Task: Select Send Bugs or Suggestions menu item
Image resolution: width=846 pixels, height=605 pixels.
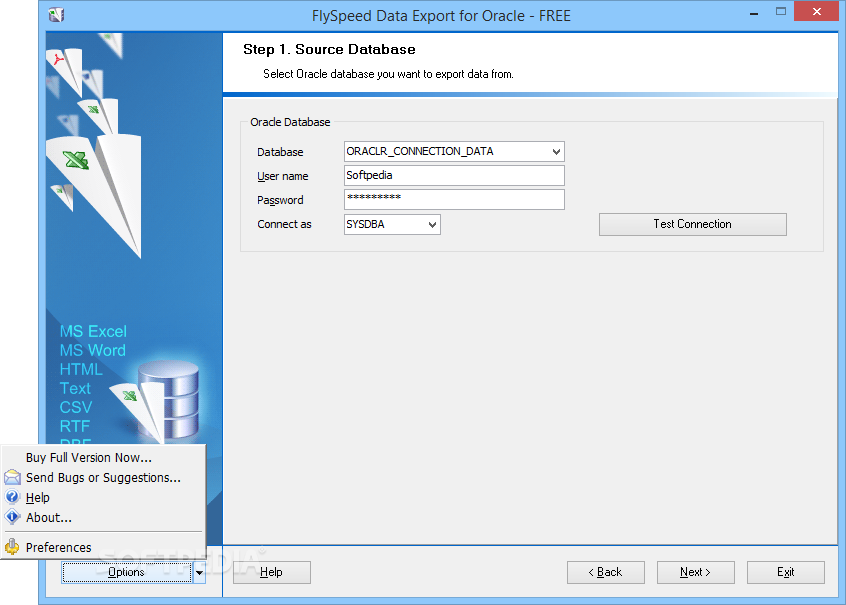Action: [x=103, y=478]
